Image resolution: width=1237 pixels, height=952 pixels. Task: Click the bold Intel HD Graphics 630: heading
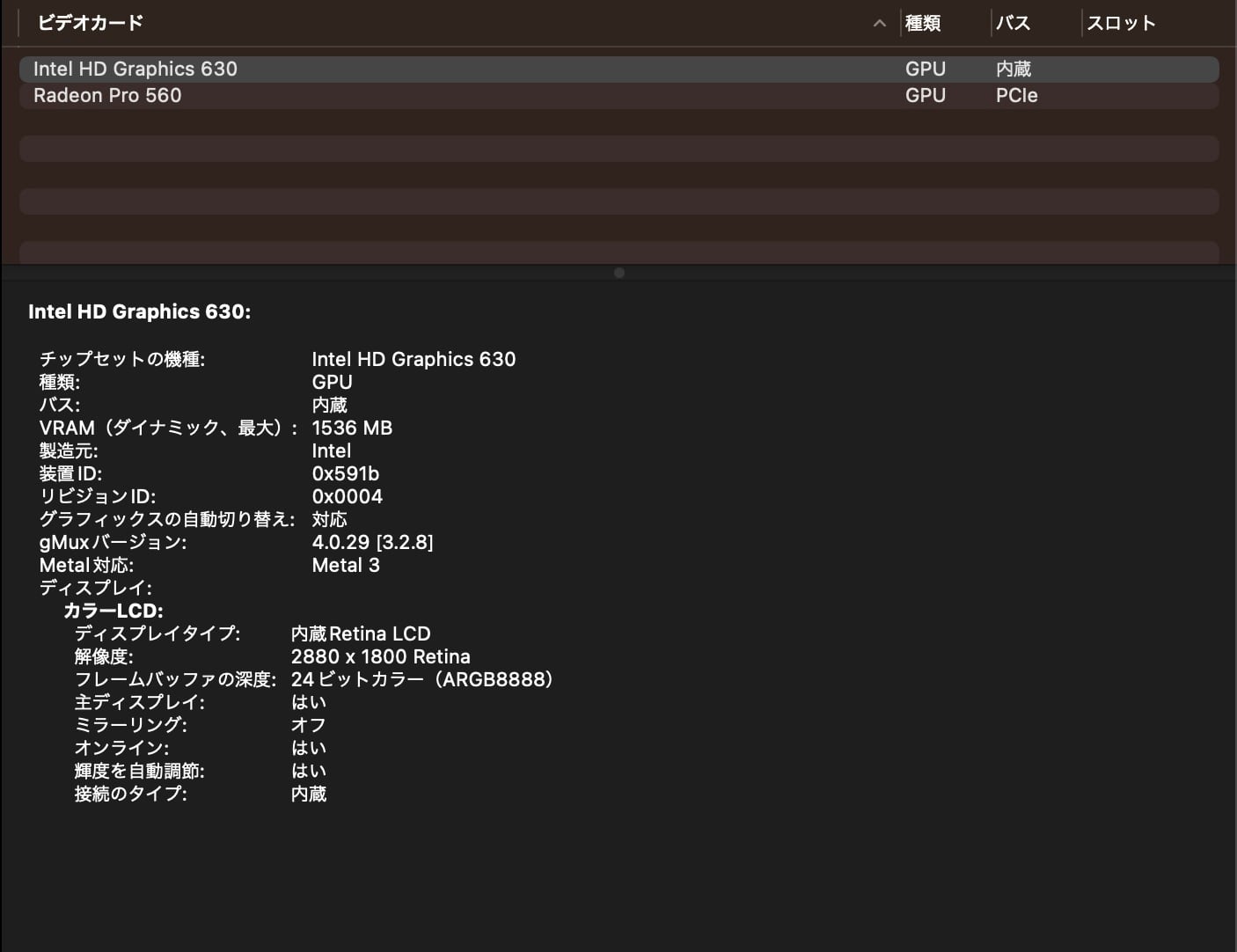point(139,311)
